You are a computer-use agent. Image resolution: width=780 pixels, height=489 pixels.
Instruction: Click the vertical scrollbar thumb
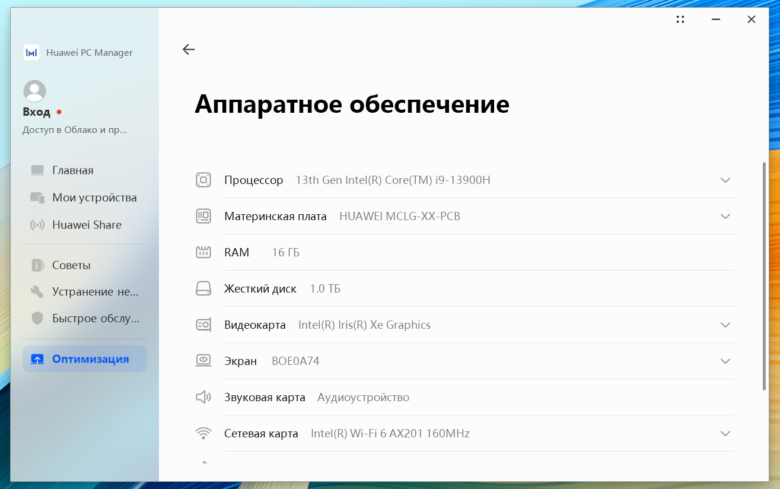point(765,276)
